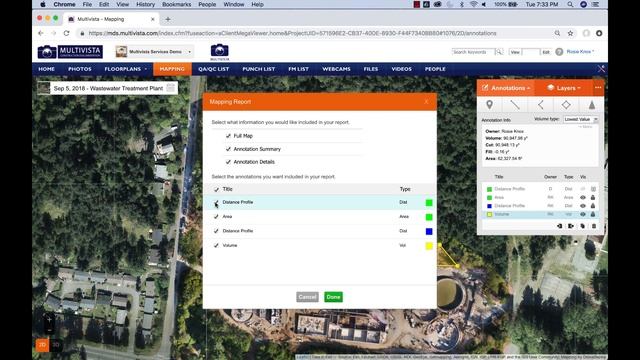Click the blue Distance Profile color swatch
640x360 pixels.
tap(429, 231)
